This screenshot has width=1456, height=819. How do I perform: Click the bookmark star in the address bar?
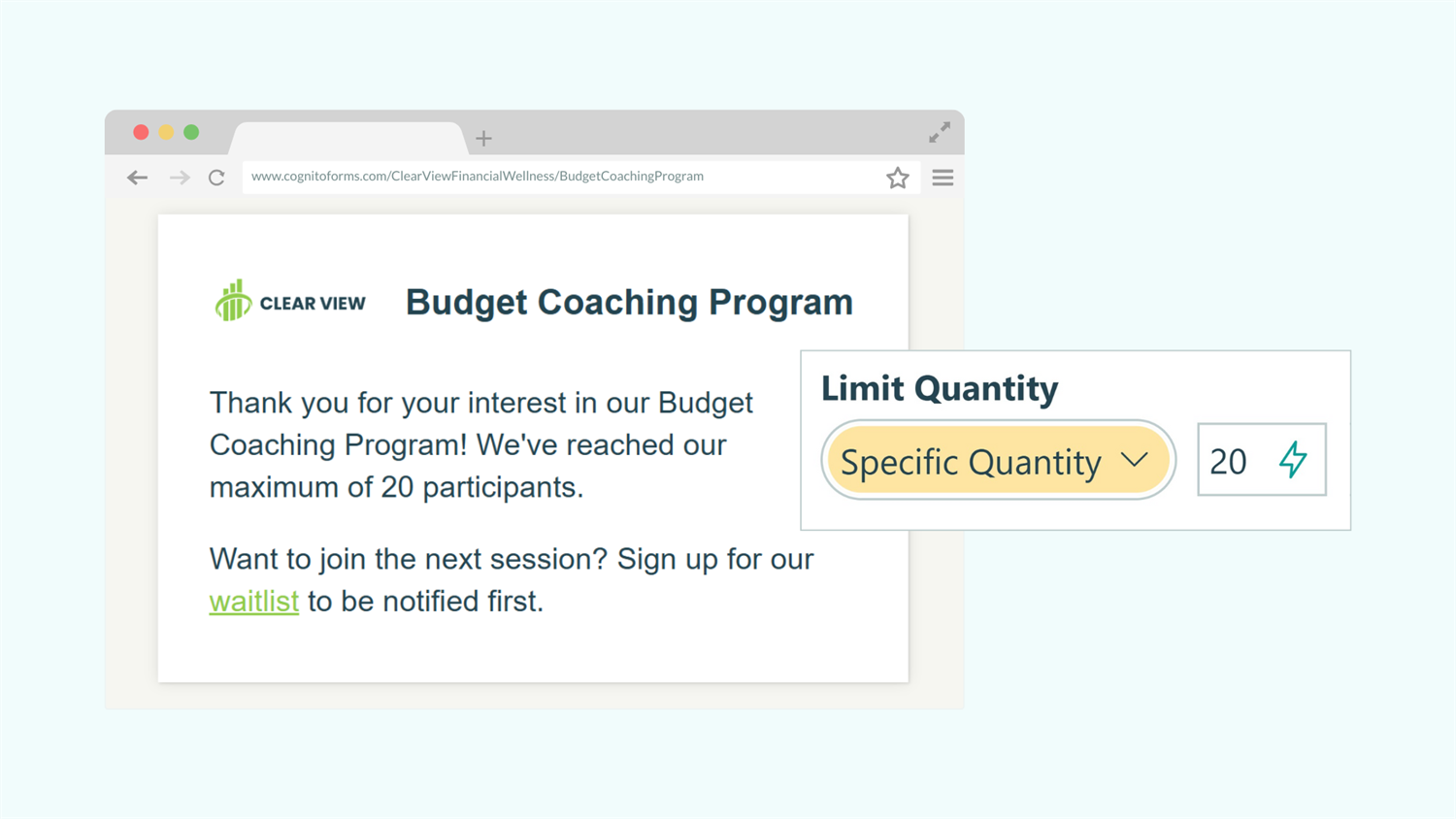tap(898, 177)
